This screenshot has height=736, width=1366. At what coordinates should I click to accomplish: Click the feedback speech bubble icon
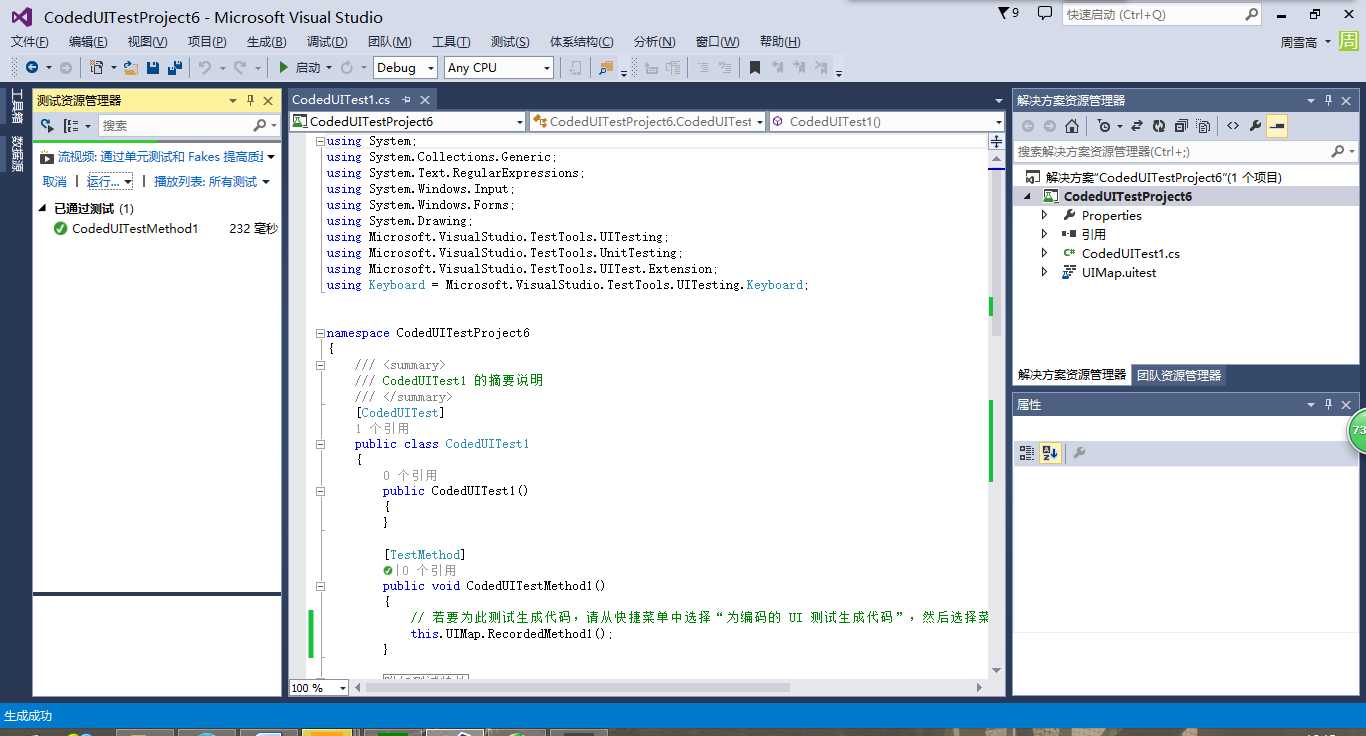tap(1045, 13)
